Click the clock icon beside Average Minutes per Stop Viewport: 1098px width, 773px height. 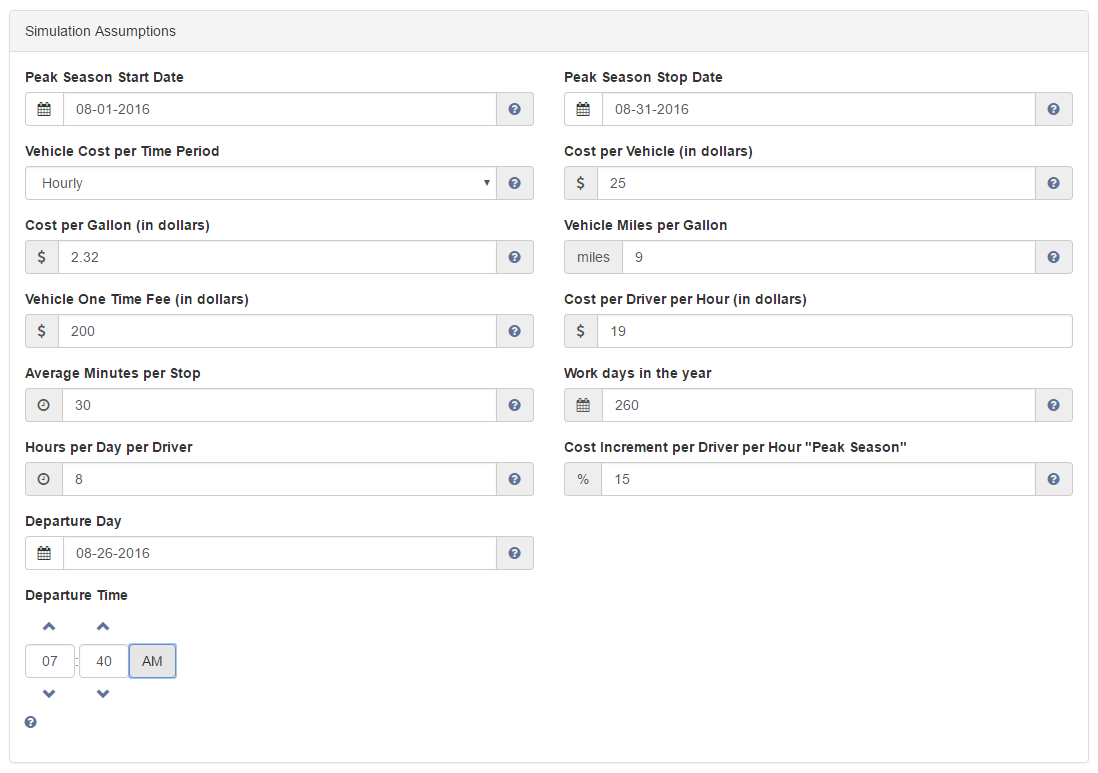[x=41, y=405]
